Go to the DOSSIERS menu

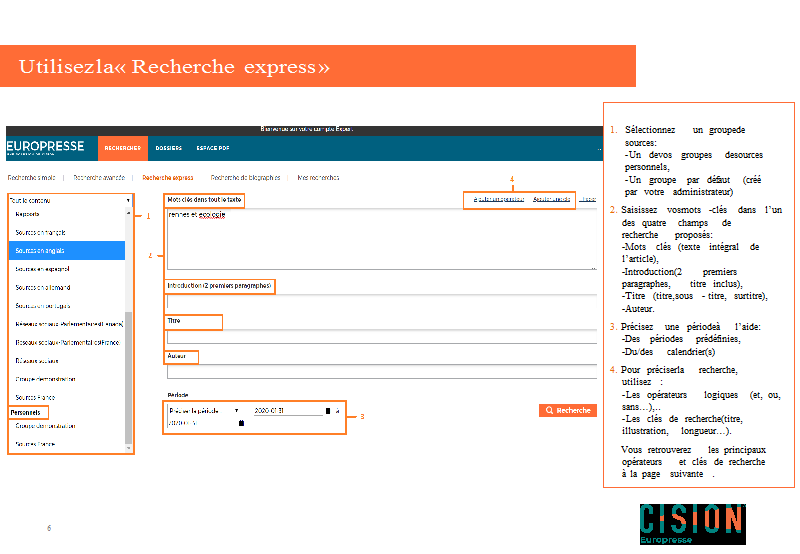(168, 148)
